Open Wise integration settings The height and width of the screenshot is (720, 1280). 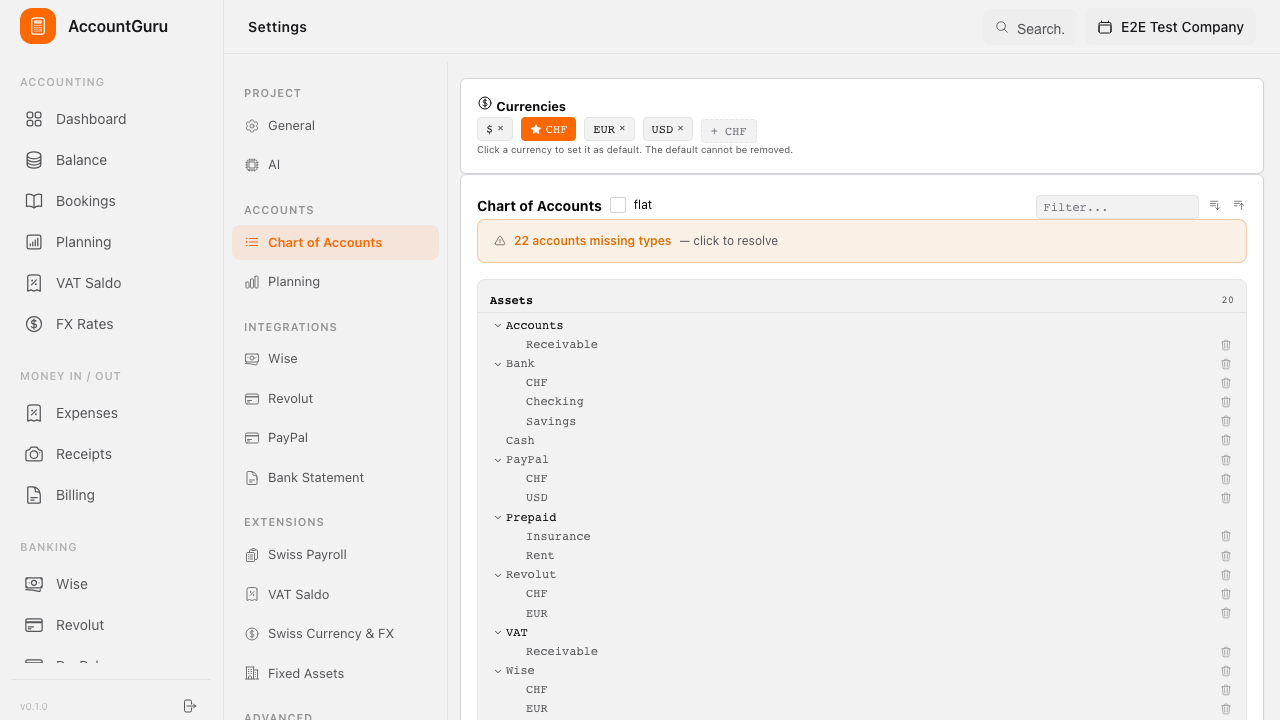tap(335, 359)
